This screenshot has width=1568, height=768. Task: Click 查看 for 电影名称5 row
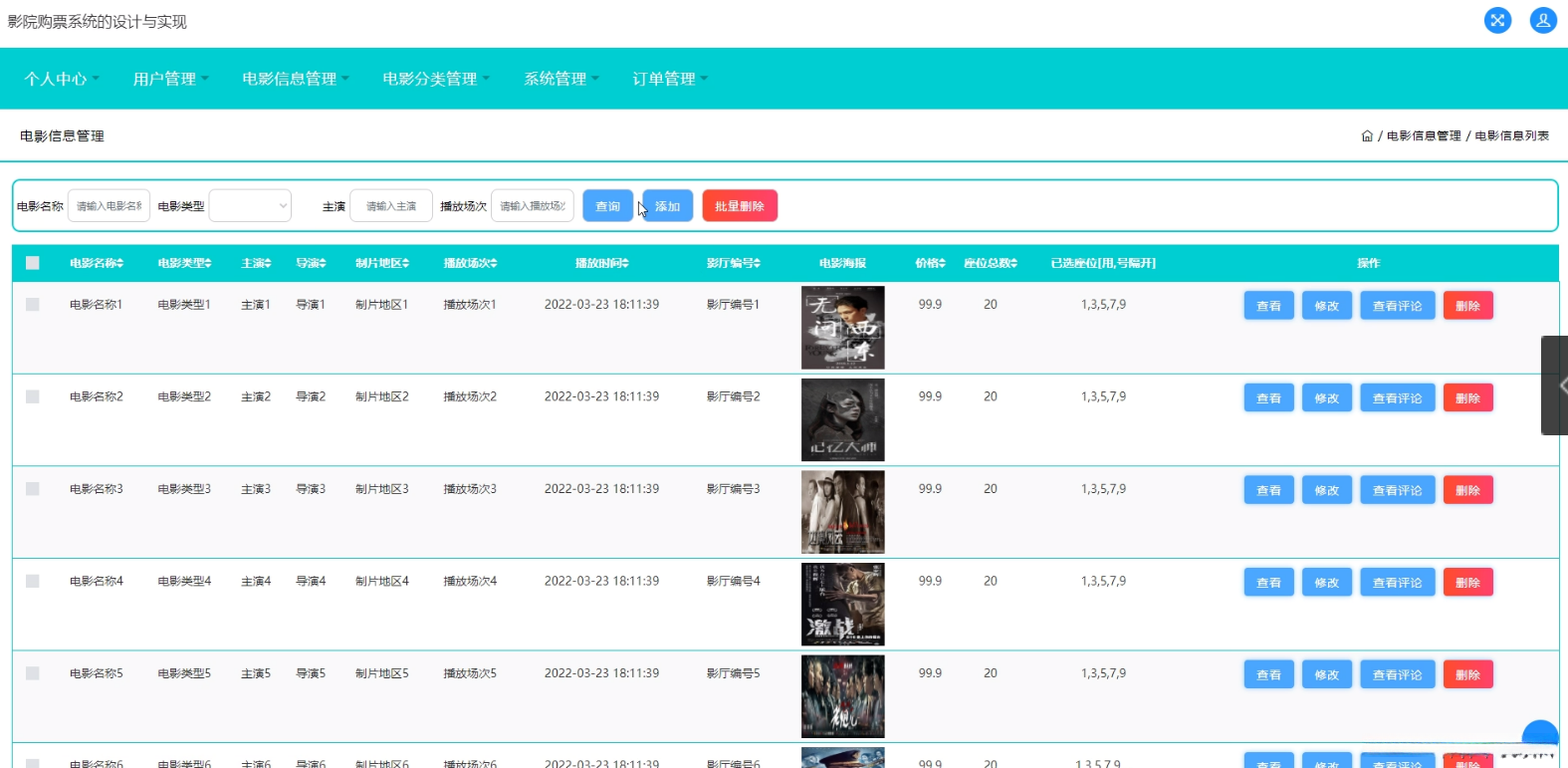(x=1269, y=674)
